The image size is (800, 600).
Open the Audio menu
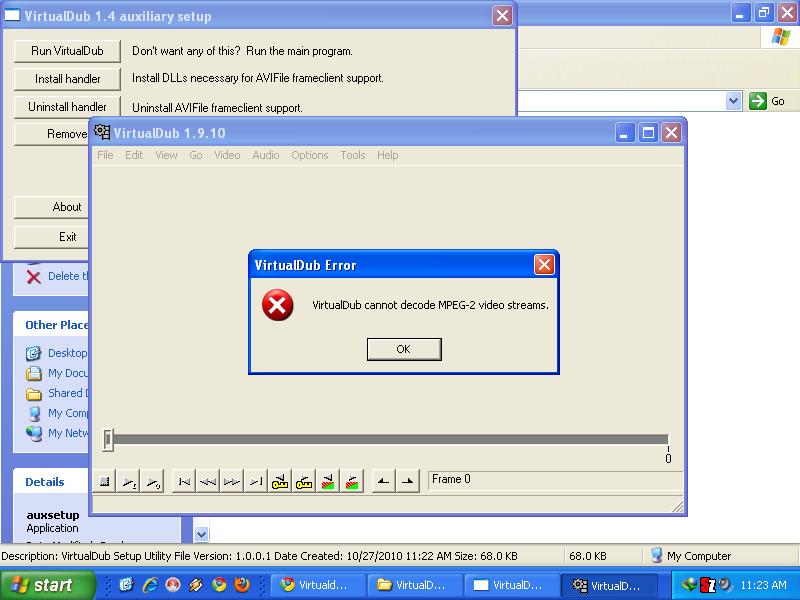pyautogui.click(x=266, y=155)
